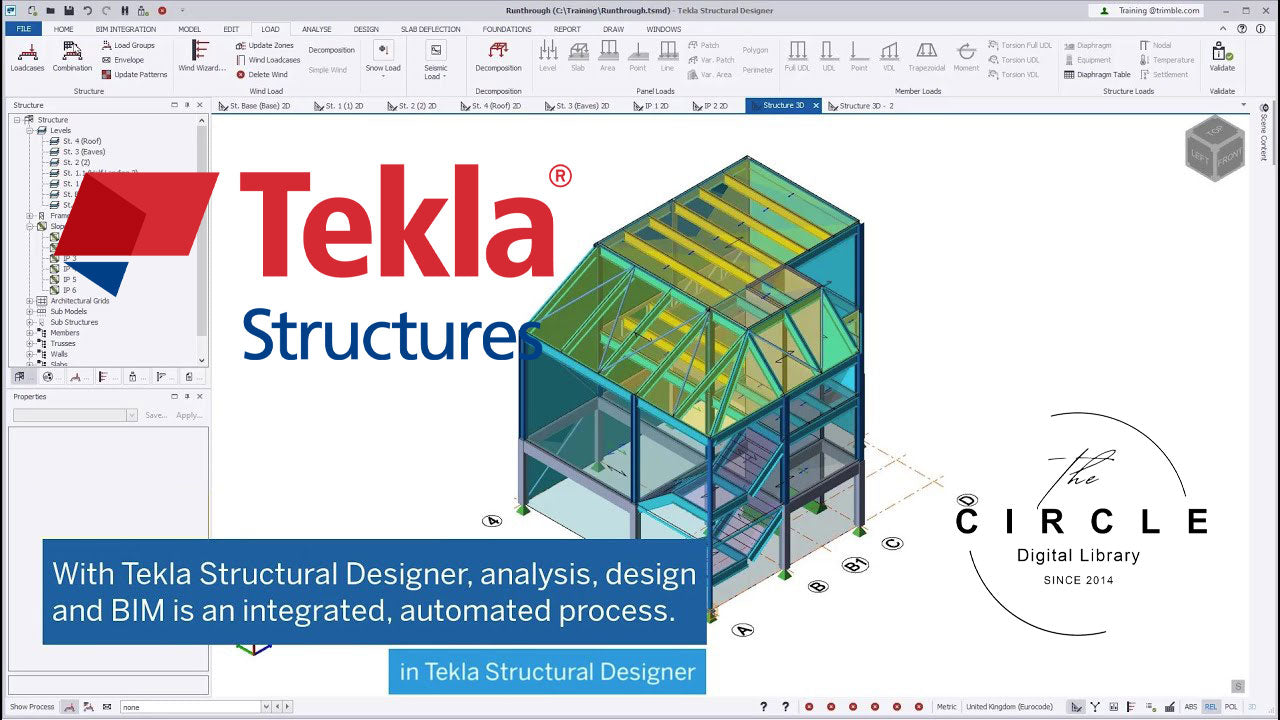Switch to the HOME ribbon tab

coord(63,29)
